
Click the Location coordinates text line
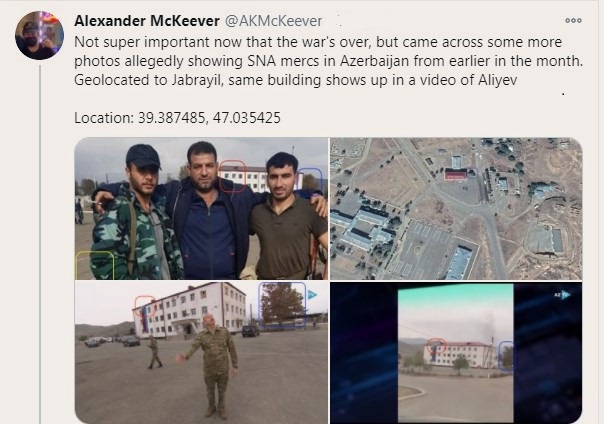[x=177, y=118]
